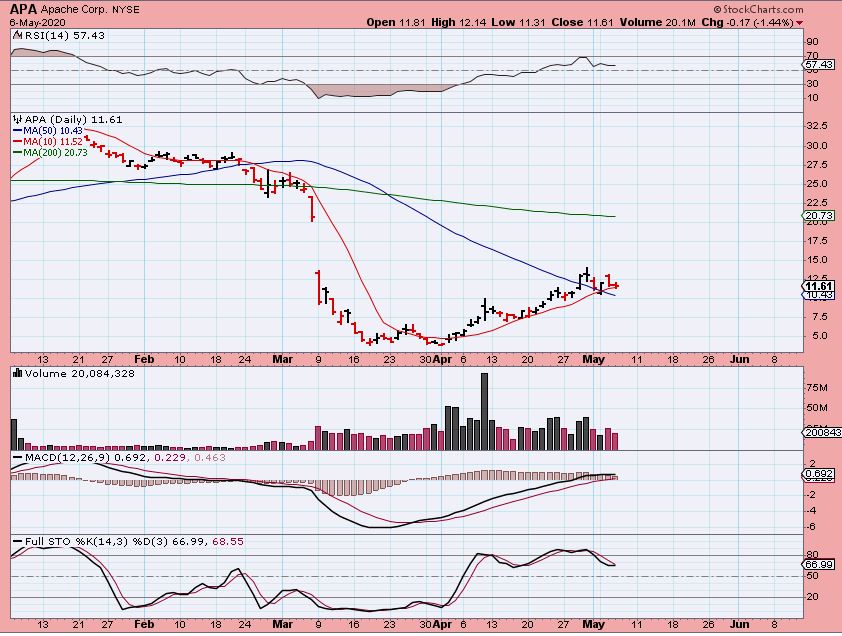Click the 'Volume 20.1M' header value
The height and width of the screenshot is (636, 842).
658,23
